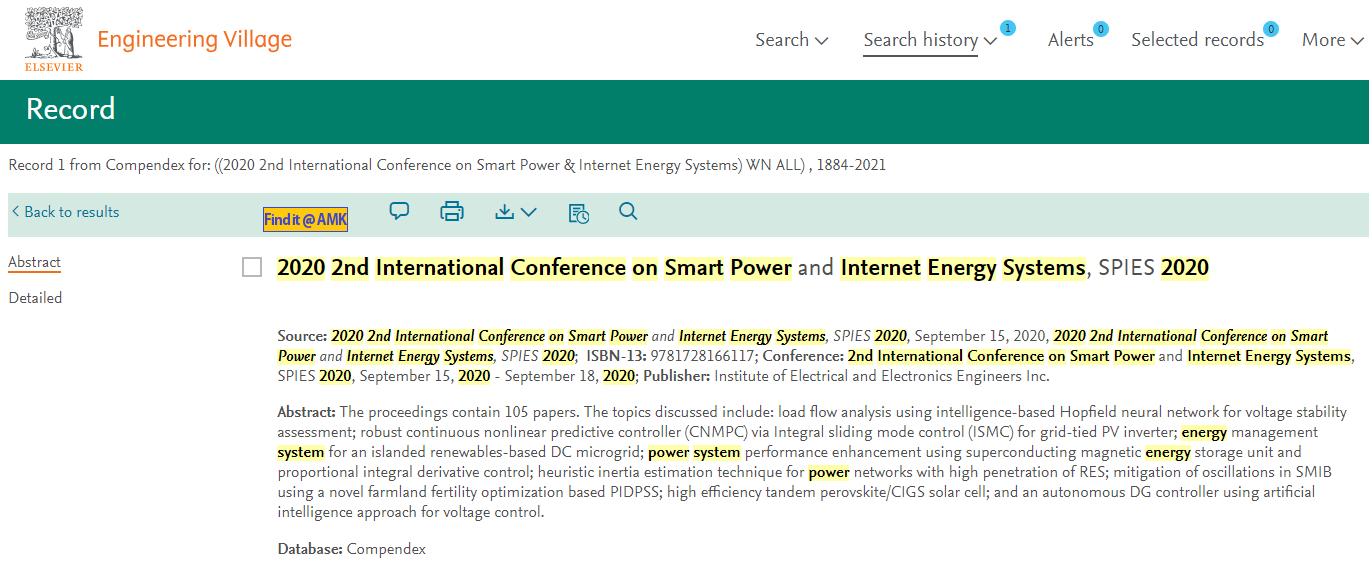Click the Elsevier tree logo
1369x569 pixels.
coord(54,39)
